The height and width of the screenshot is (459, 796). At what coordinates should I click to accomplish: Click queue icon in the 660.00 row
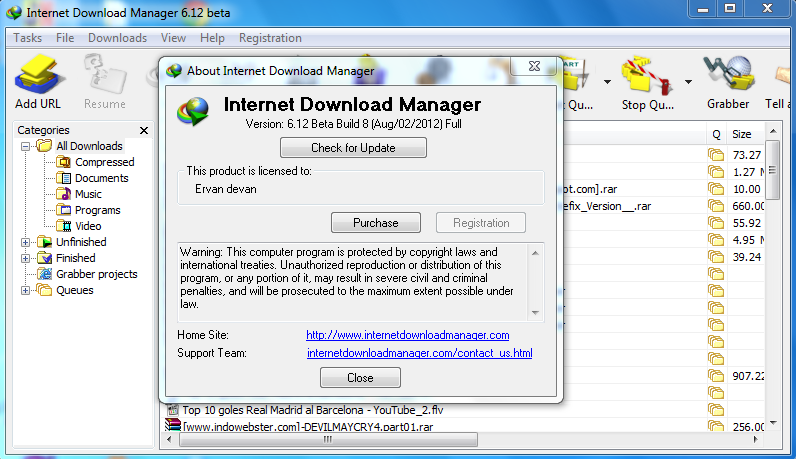716,206
